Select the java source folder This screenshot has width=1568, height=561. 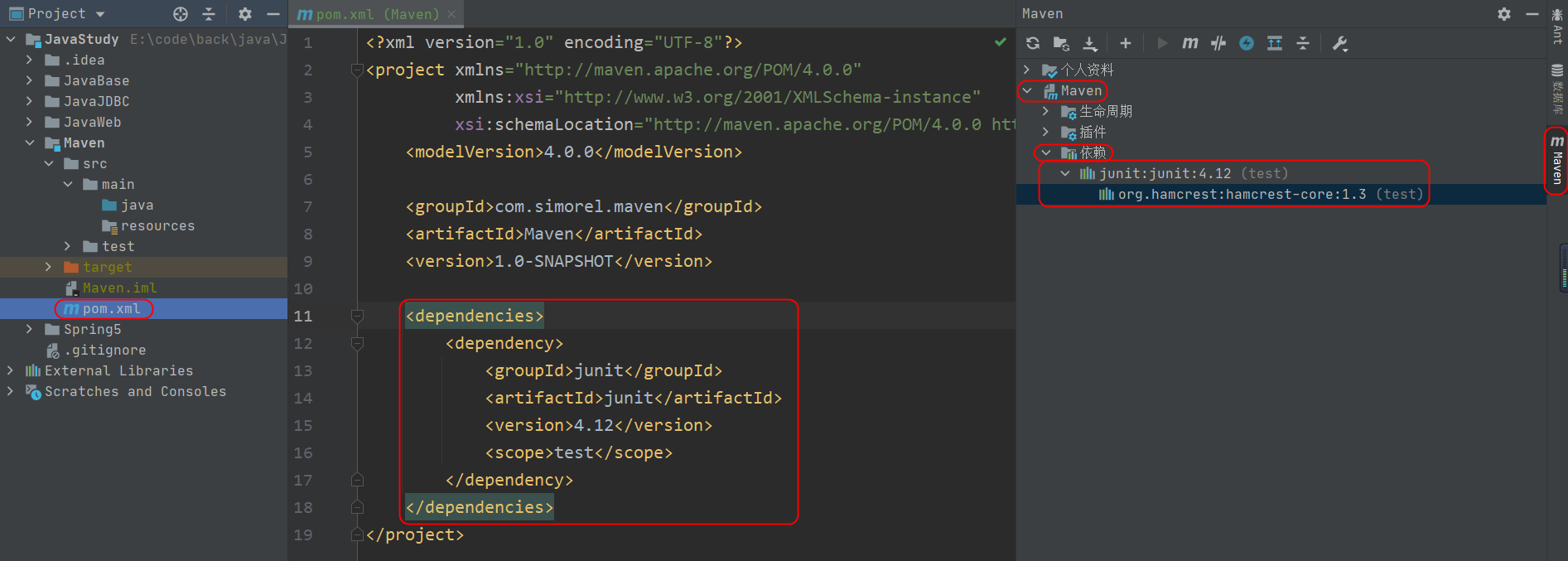pyautogui.click(x=128, y=205)
